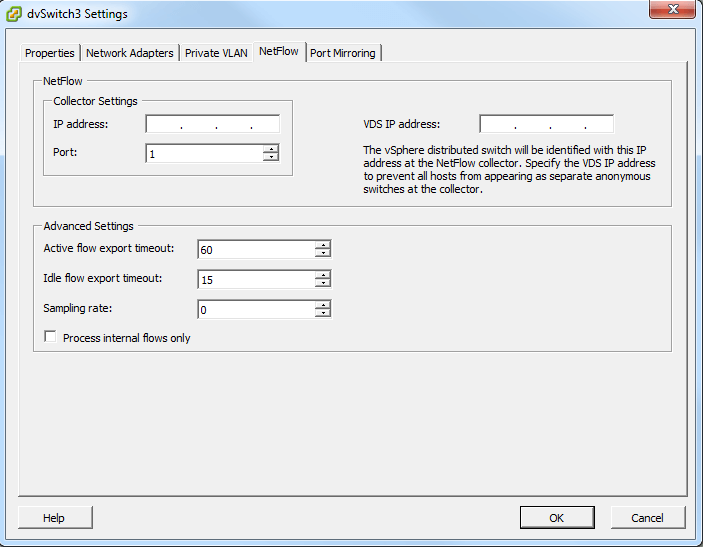The height and width of the screenshot is (547, 703).
Task: Click the Help button
Action: [55, 518]
